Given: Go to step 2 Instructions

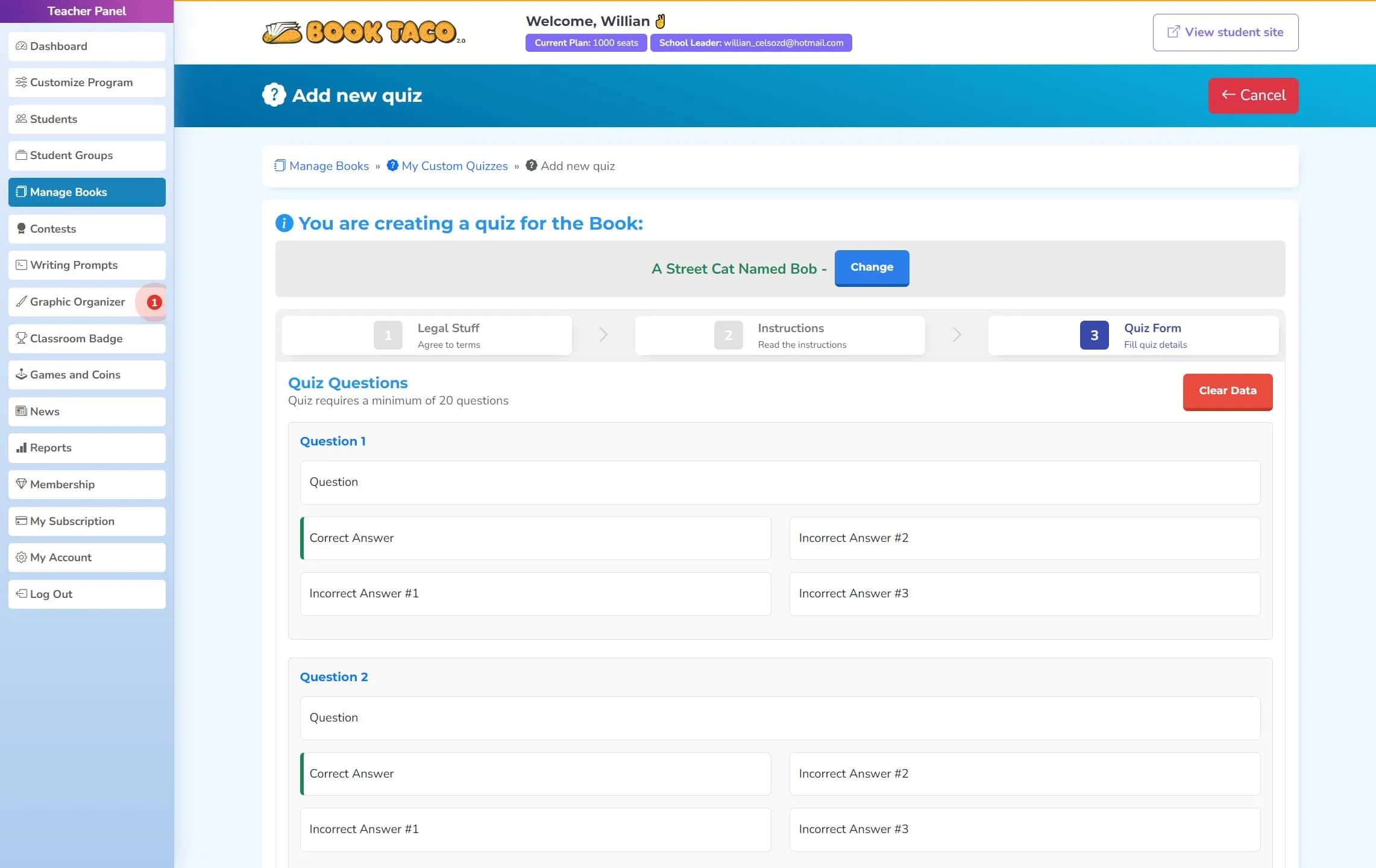Looking at the screenshot, I should point(779,335).
